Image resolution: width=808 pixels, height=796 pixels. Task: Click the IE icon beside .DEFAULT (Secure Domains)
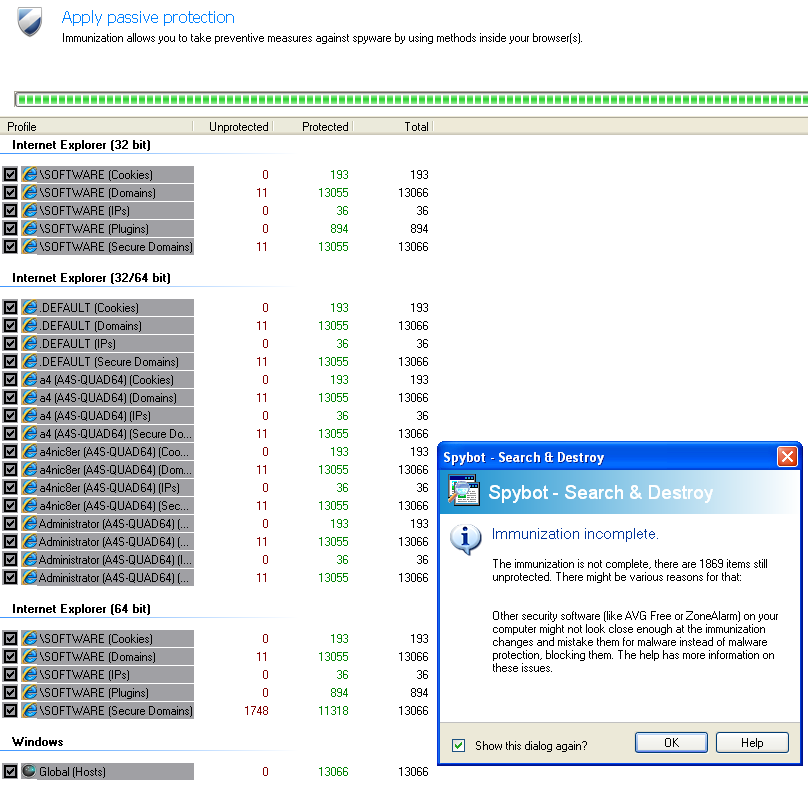(30, 362)
